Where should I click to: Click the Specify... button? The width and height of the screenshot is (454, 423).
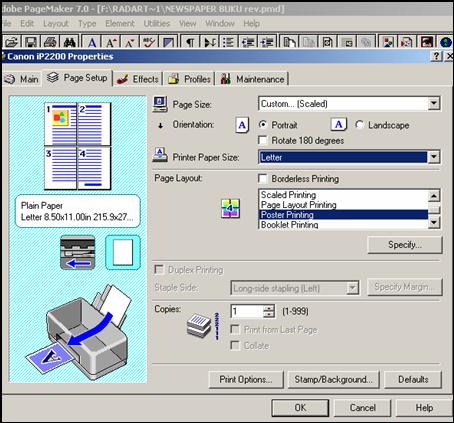405,245
